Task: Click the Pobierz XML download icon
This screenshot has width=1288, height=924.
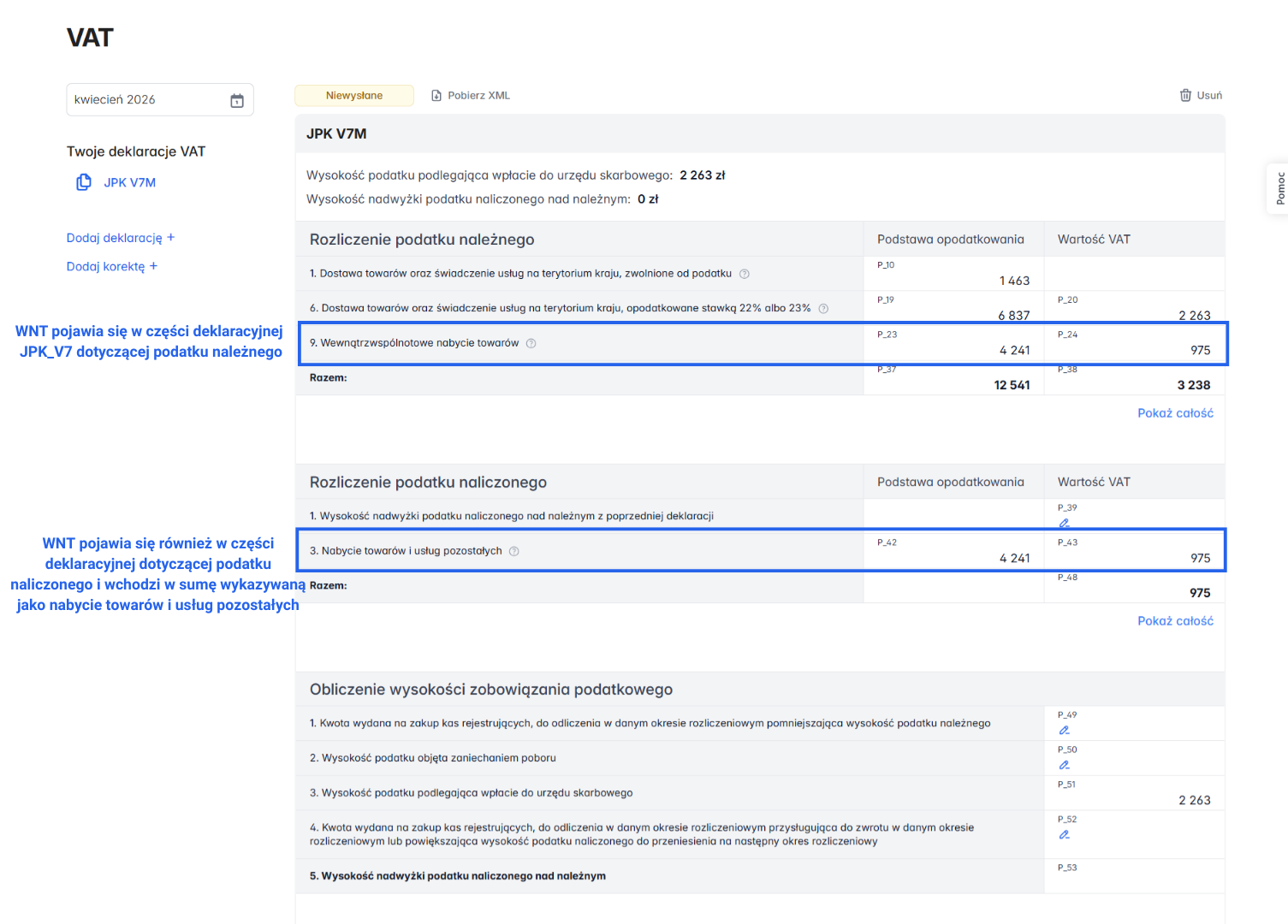Action: [436, 96]
